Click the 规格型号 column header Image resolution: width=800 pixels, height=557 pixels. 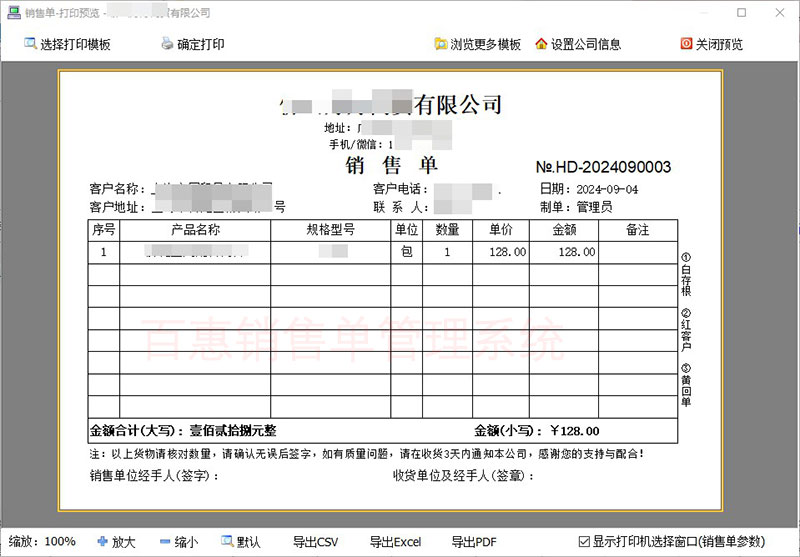[x=331, y=230]
